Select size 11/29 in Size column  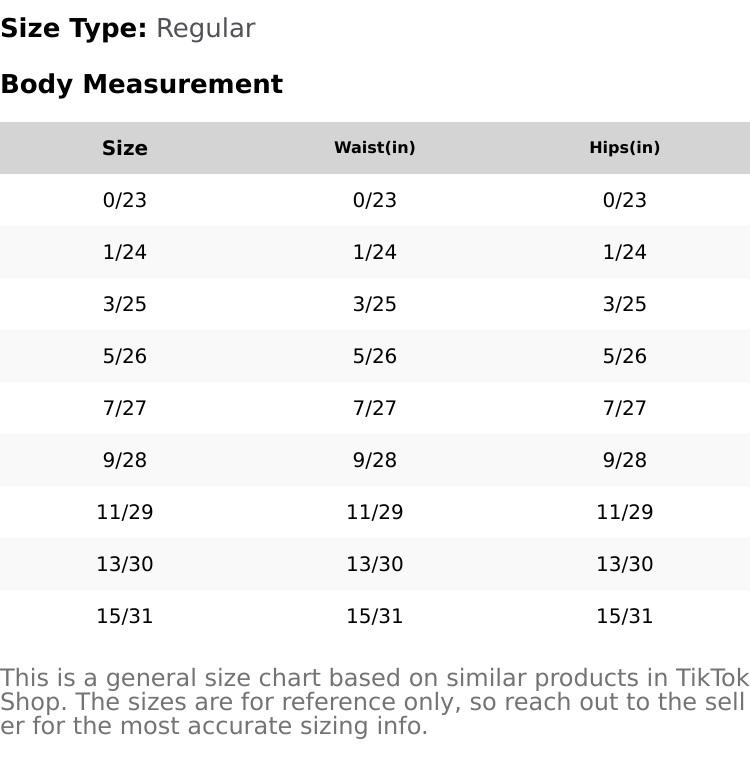point(125,512)
